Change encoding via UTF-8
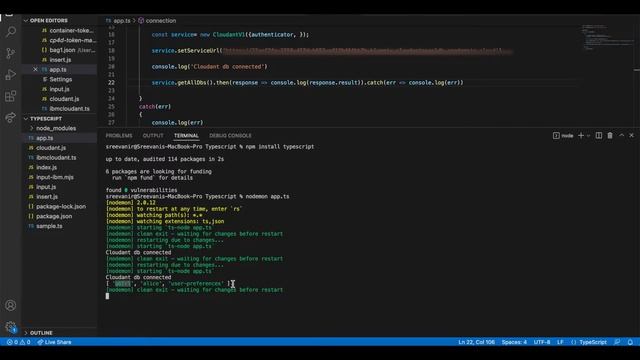 tap(542, 342)
